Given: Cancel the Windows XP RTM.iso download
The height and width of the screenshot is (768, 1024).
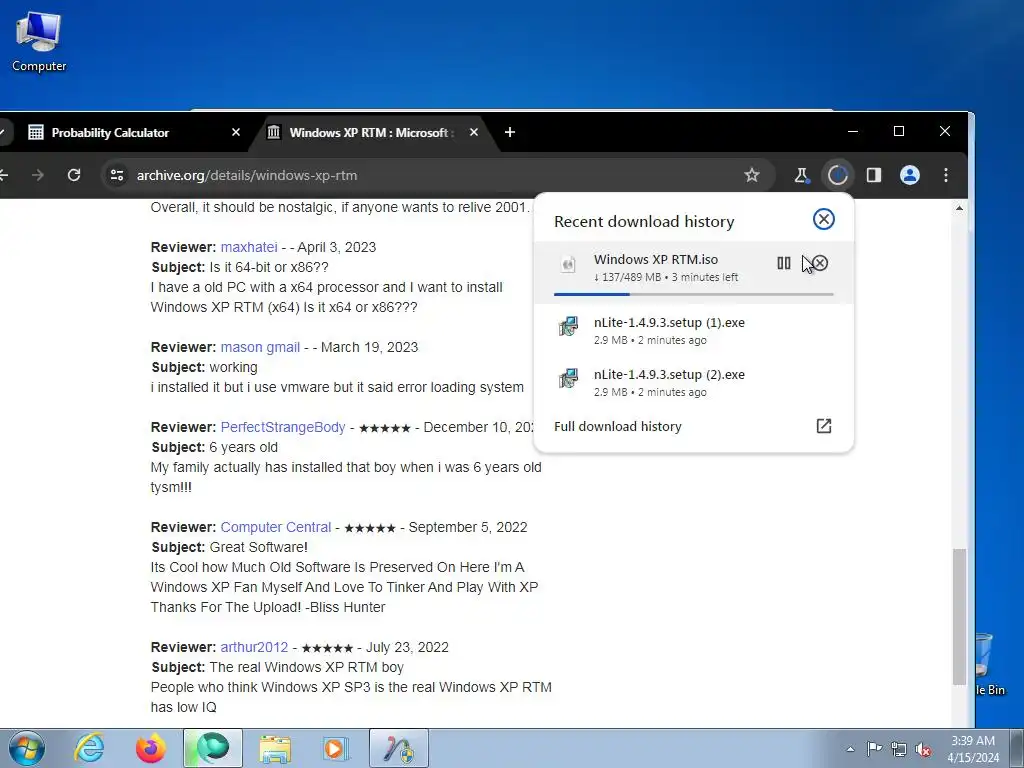Looking at the screenshot, I should point(820,263).
